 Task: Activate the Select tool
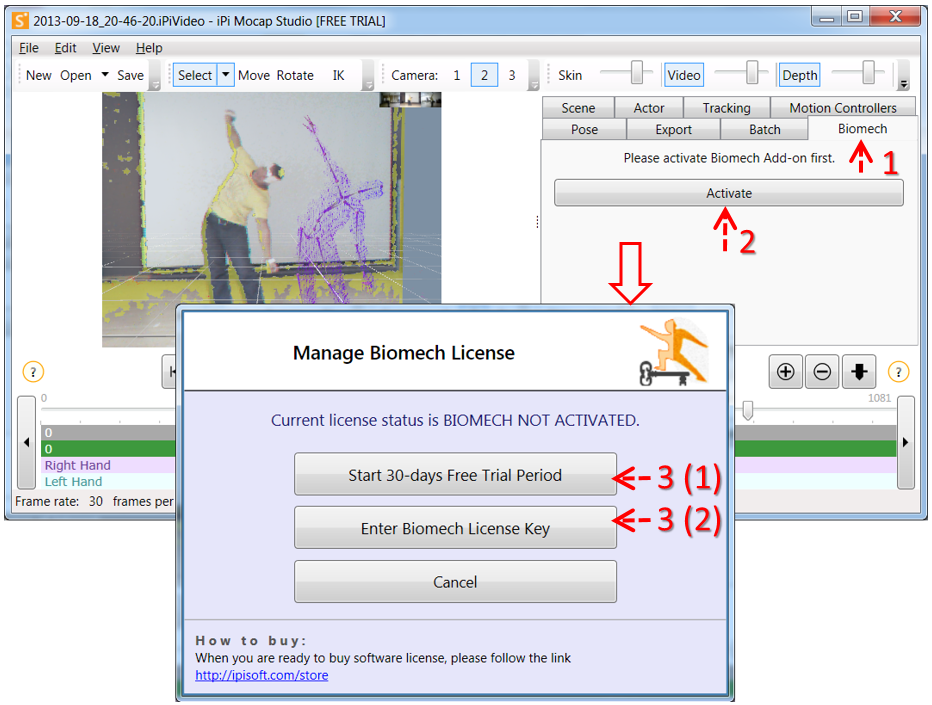pos(195,75)
